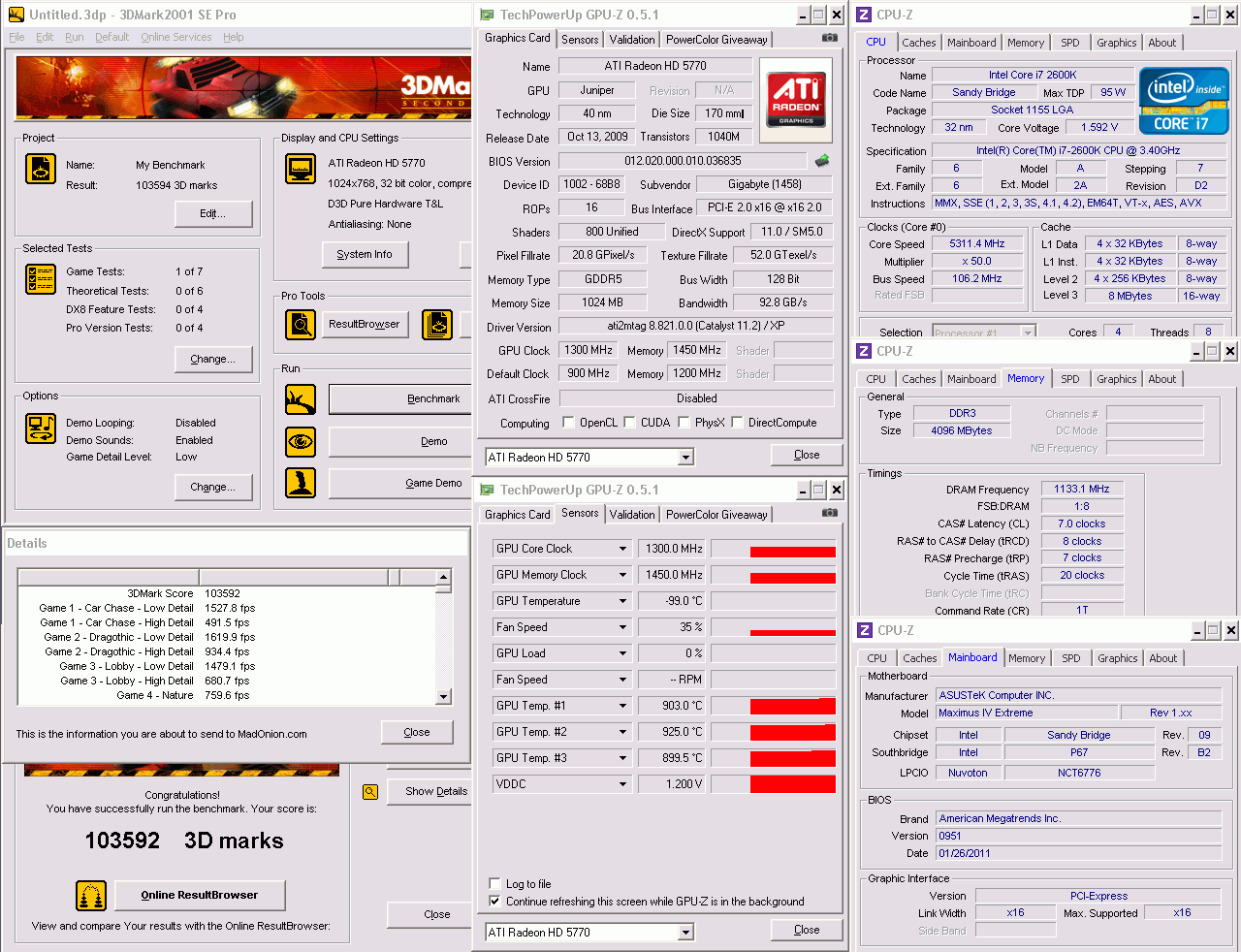Open the GPU Core Clock sensor dropdown
The width and height of the screenshot is (1241, 952).
622,549
